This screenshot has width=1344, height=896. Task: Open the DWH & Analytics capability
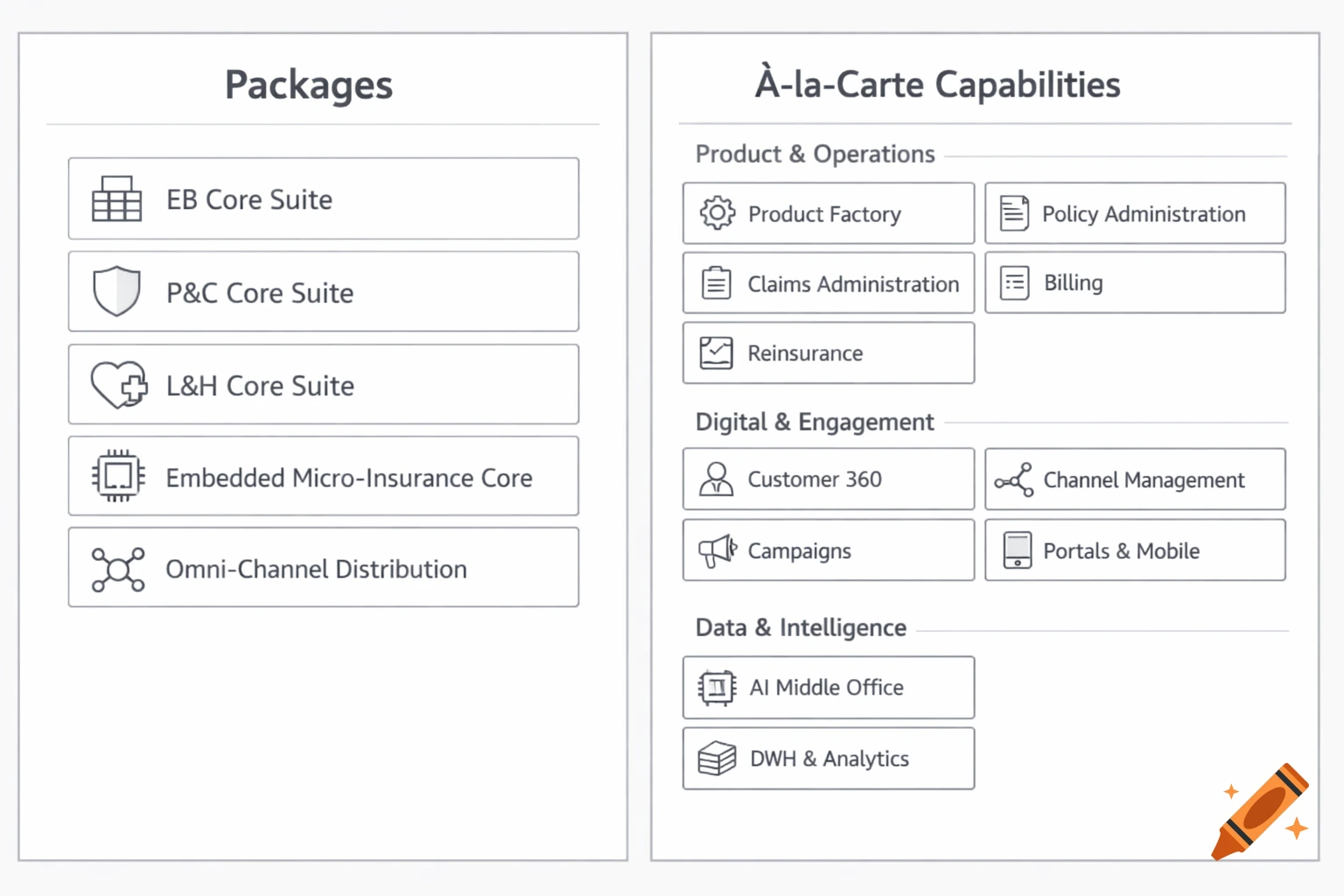pyautogui.click(x=829, y=759)
